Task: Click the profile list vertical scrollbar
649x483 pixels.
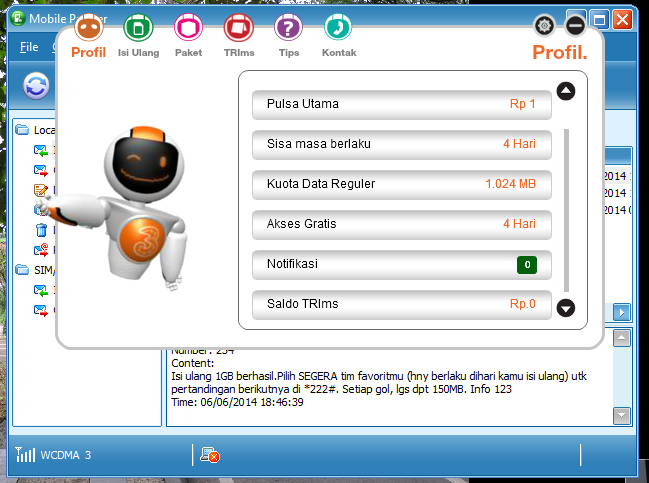Action: tap(566, 210)
